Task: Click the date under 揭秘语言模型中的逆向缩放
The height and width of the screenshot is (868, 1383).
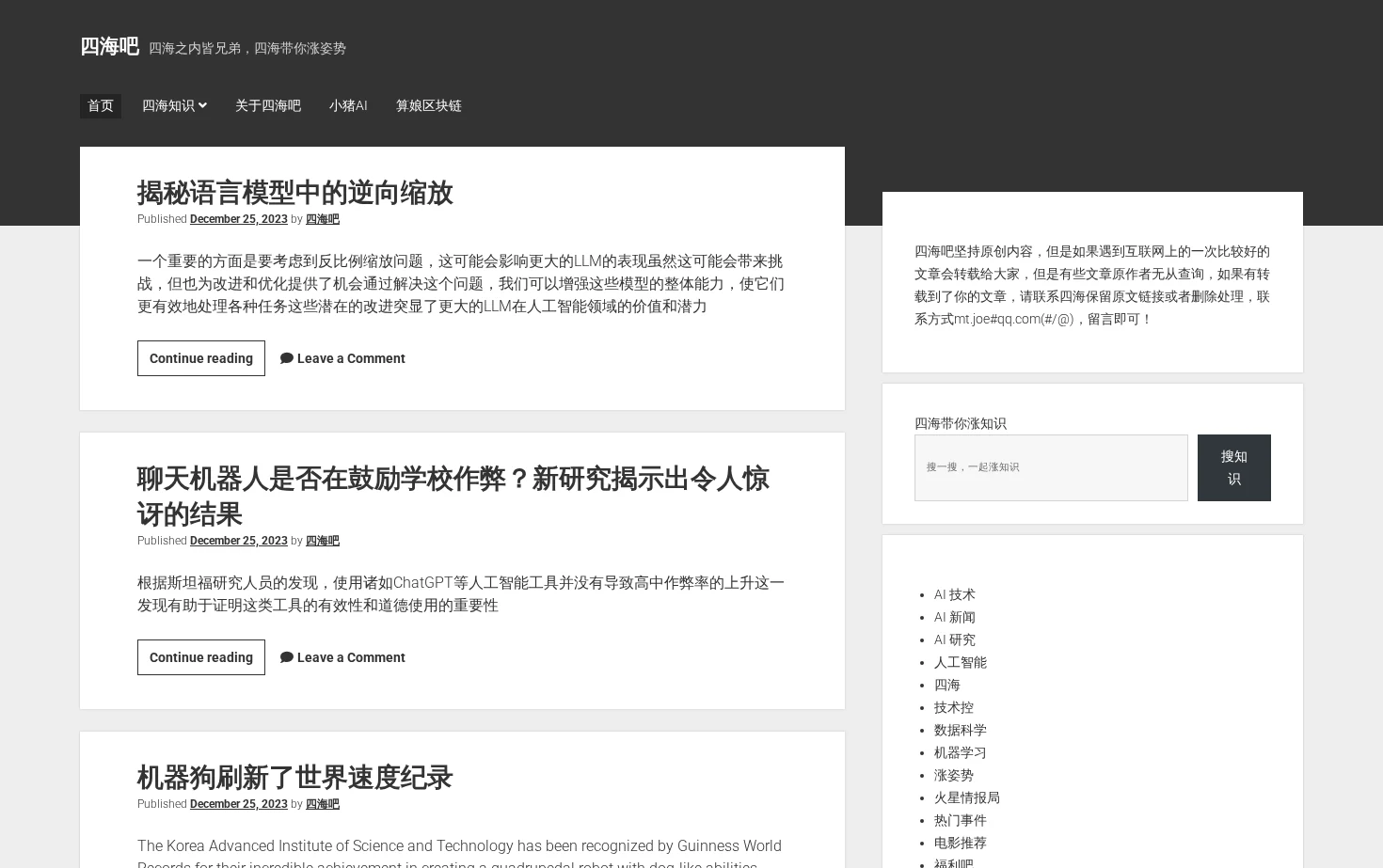Action: coord(239,219)
